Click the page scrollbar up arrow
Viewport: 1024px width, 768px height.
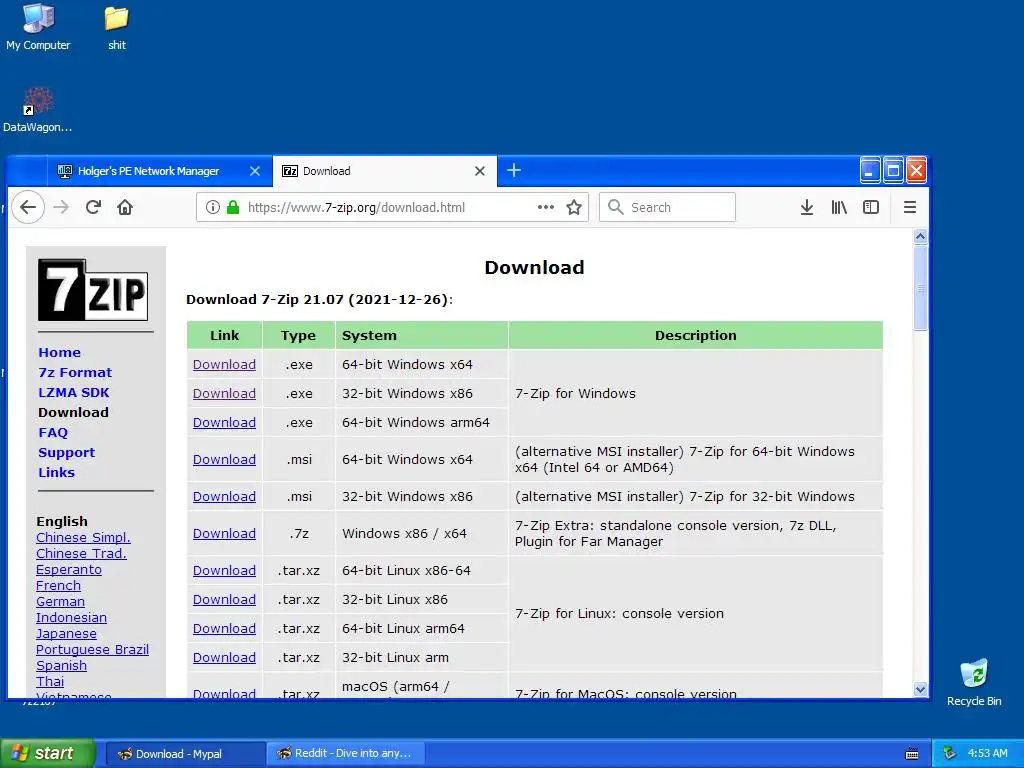(920, 236)
